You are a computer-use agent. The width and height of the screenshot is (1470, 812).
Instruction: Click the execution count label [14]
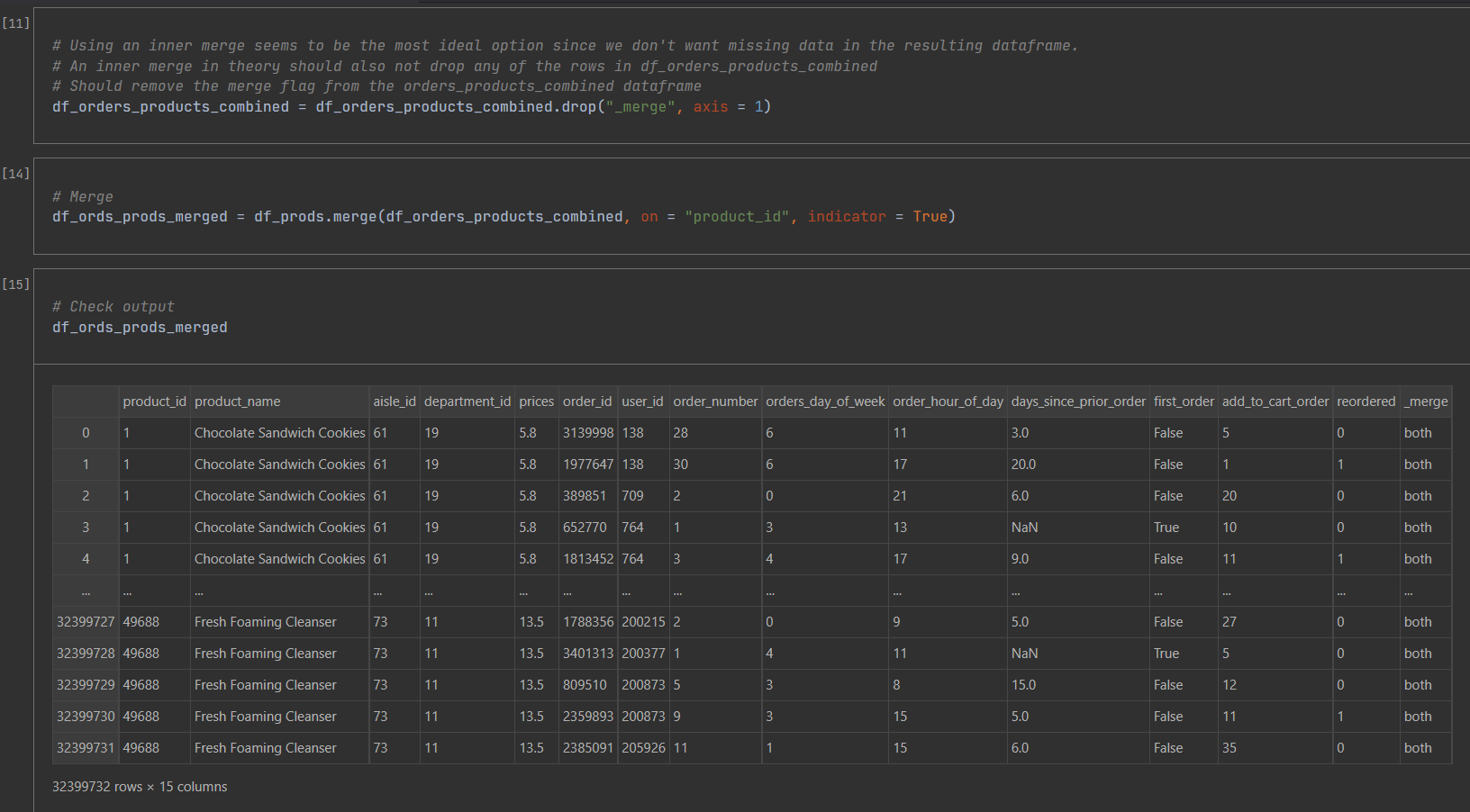(15, 173)
